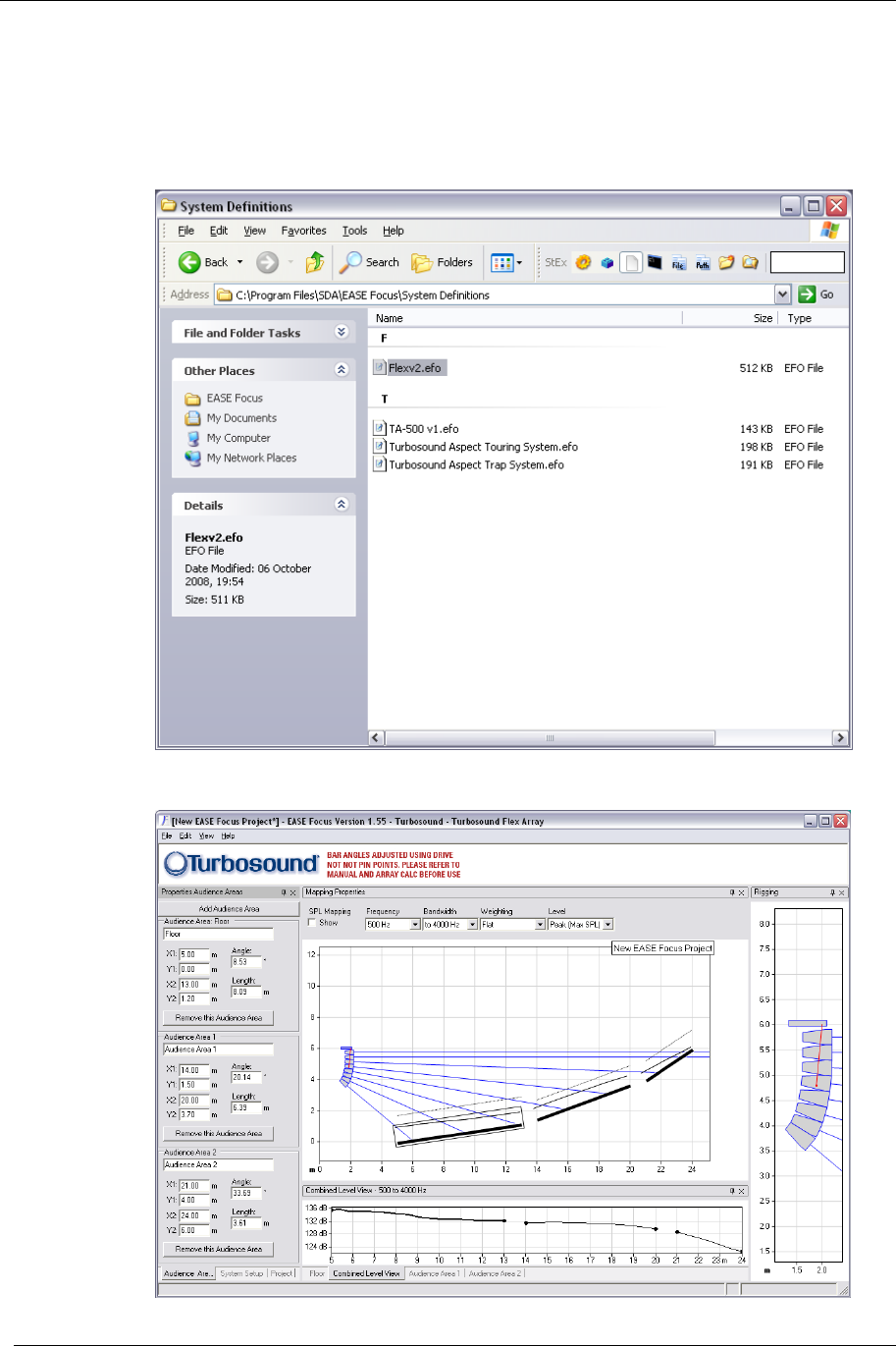Select Turbosound Aspect Touring System.efo
This screenshot has width=896, height=1346.
point(476,447)
